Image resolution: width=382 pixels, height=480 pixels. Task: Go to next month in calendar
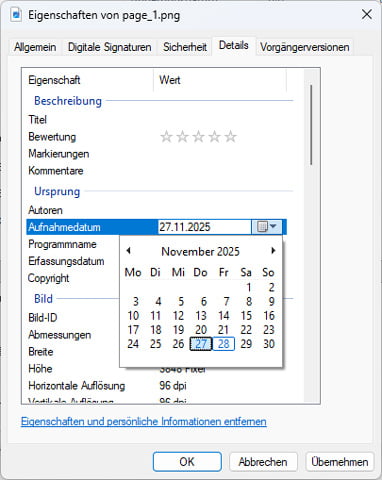tap(273, 251)
